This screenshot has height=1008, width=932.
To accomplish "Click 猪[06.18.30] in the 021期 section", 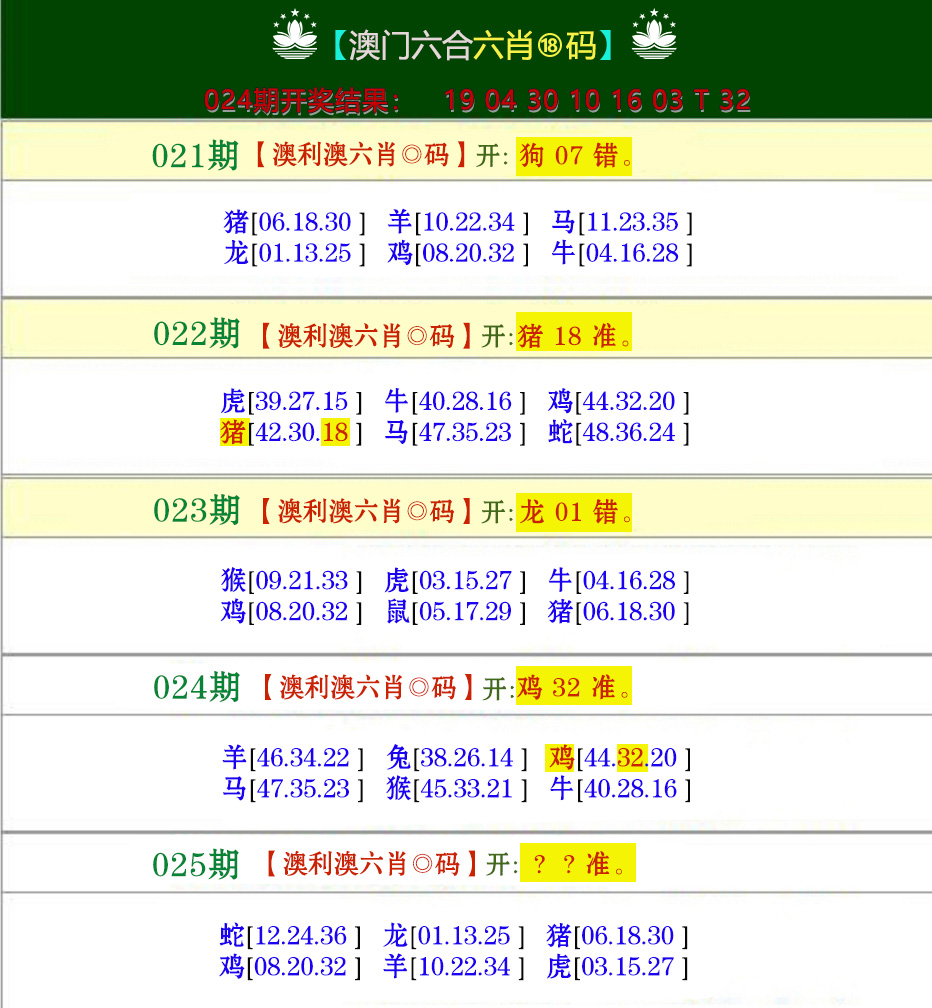I will click(x=294, y=222).
